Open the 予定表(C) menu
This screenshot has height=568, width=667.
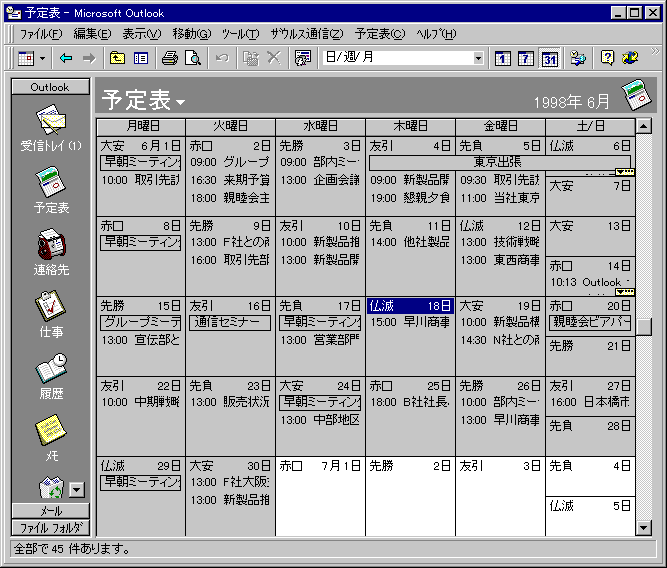coord(380,34)
